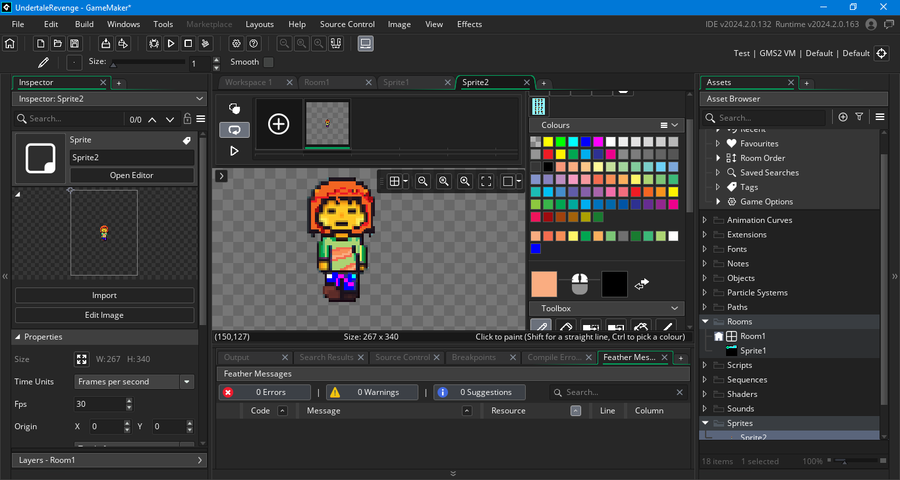Toggle onion skin icon in the frame panel
Viewport: 900px width, 480px height.
pos(234,109)
